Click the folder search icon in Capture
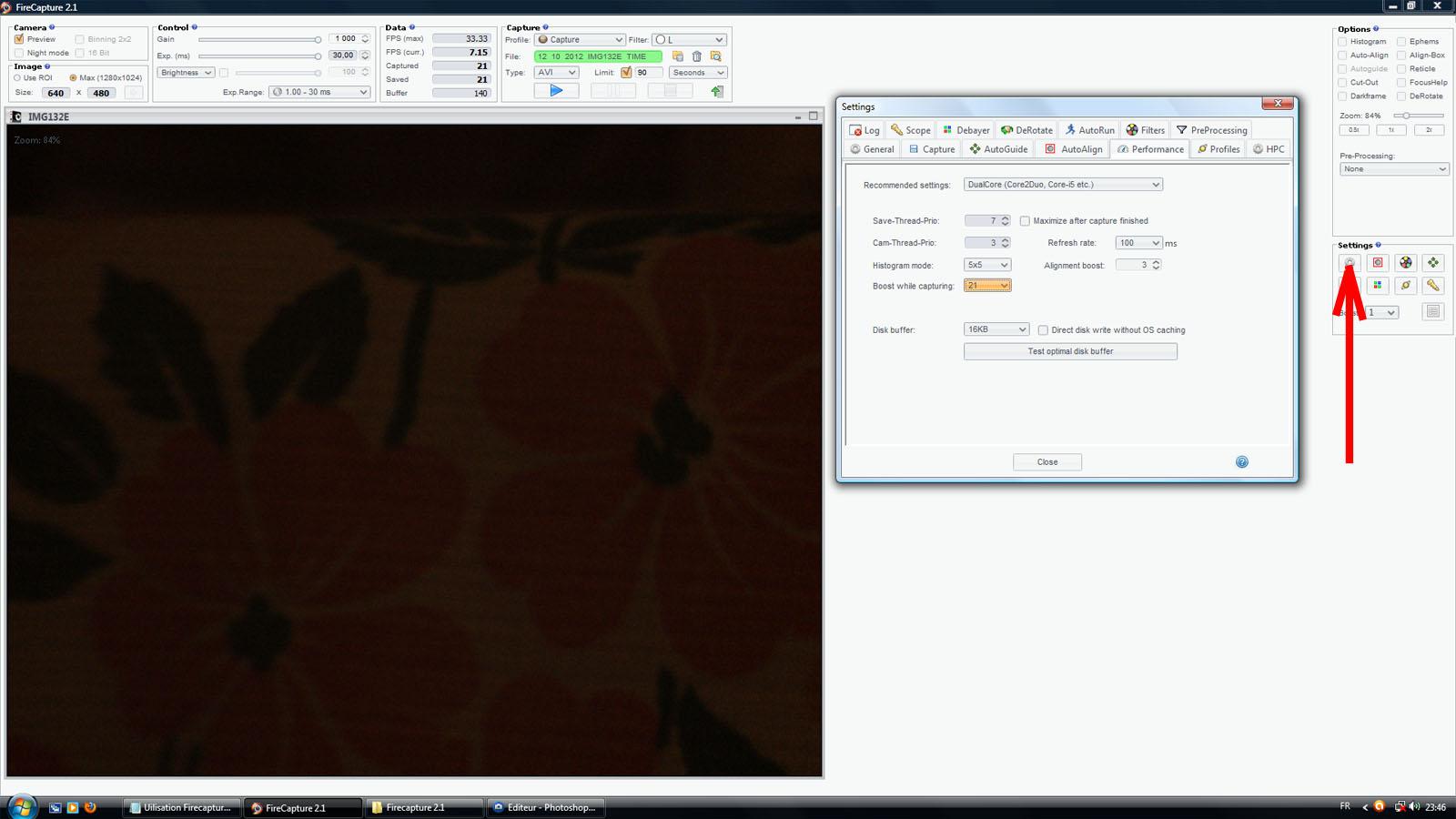Screen dimensions: 1456x819 (716, 56)
